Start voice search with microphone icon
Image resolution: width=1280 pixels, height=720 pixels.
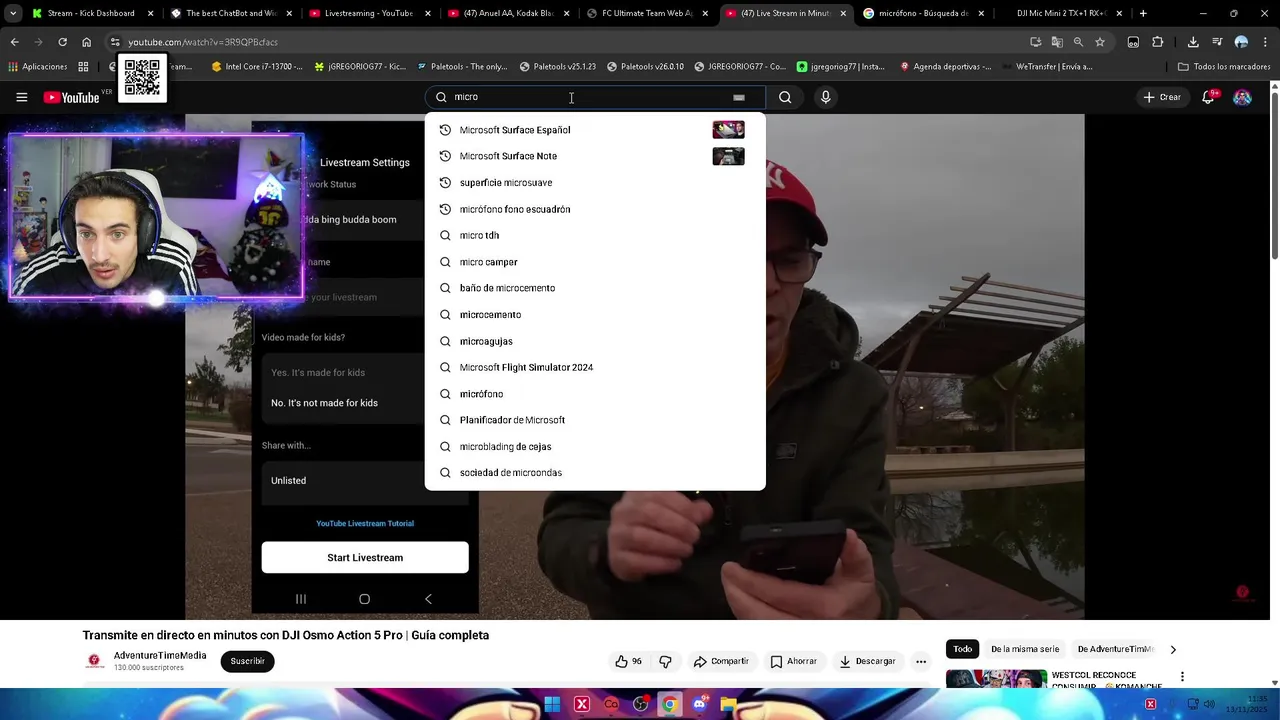(x=825, y=97)
